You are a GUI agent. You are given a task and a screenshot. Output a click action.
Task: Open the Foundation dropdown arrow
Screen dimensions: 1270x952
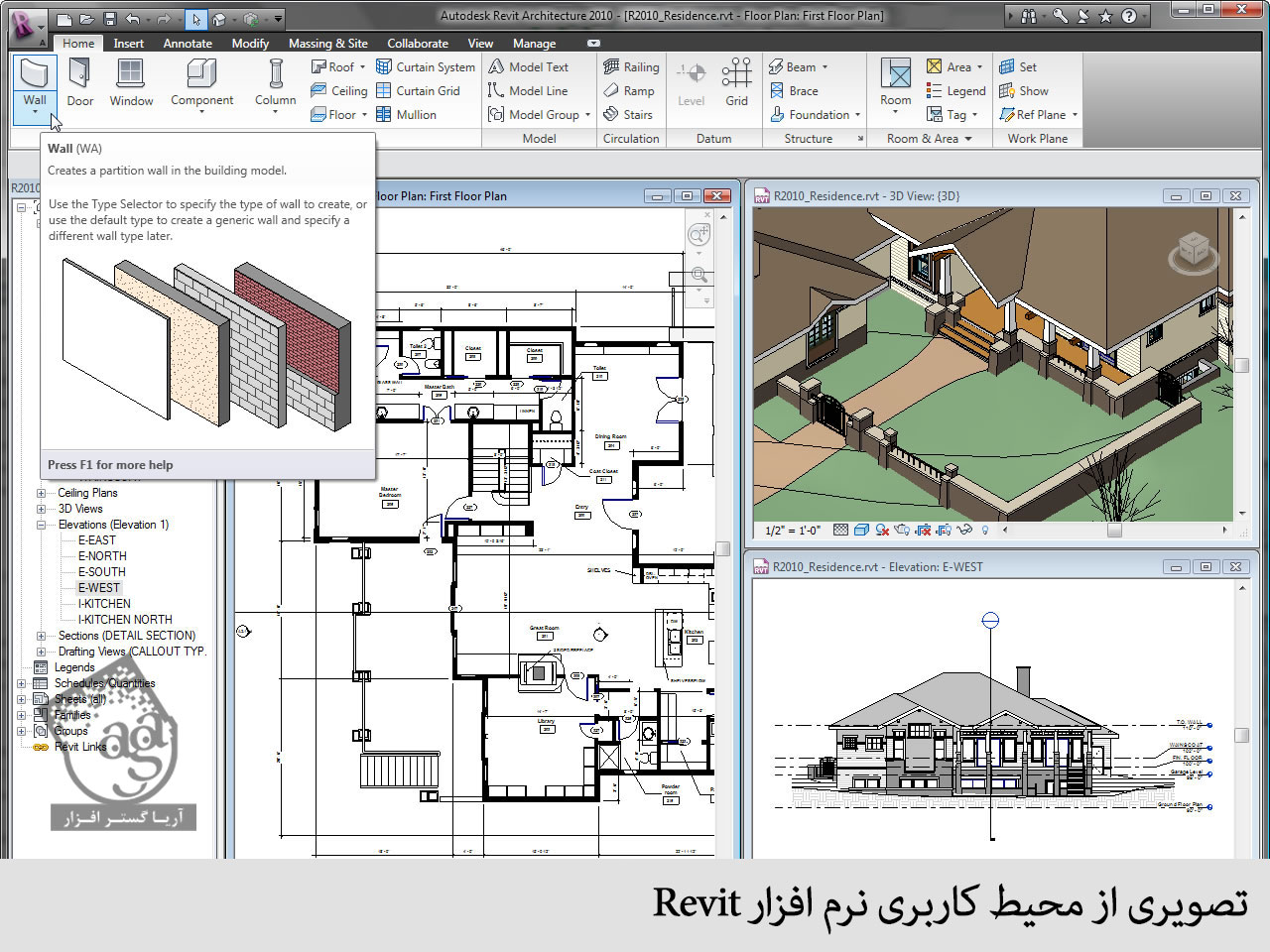(x=857, y=114)
